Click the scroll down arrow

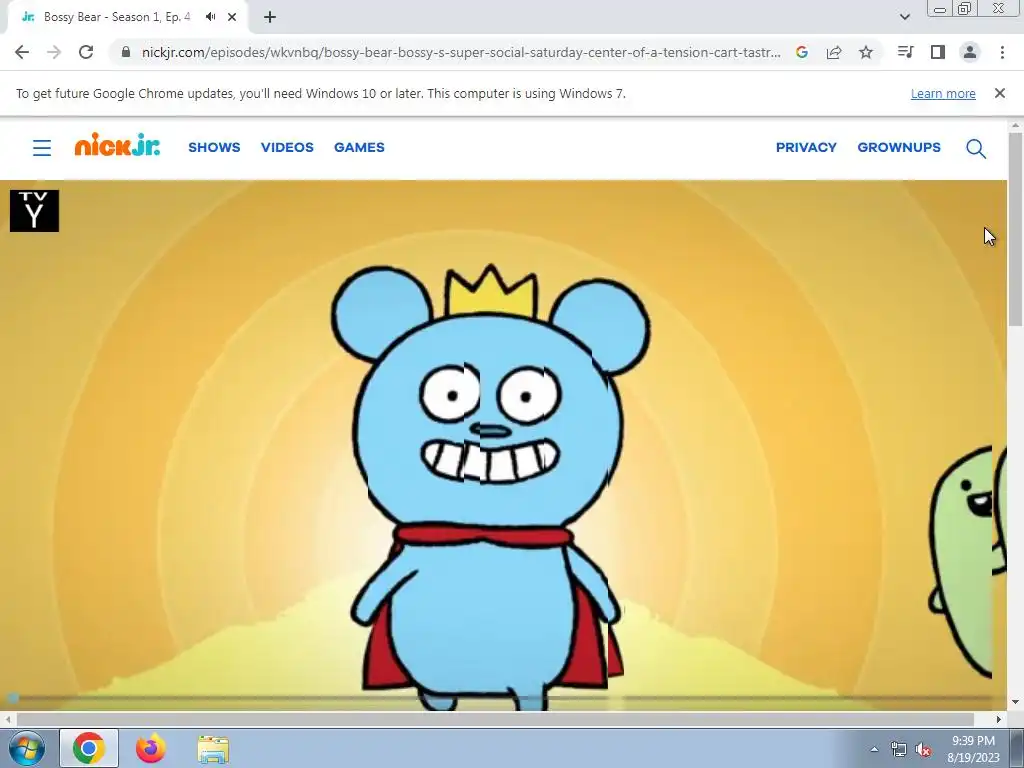click(1016, 703)
